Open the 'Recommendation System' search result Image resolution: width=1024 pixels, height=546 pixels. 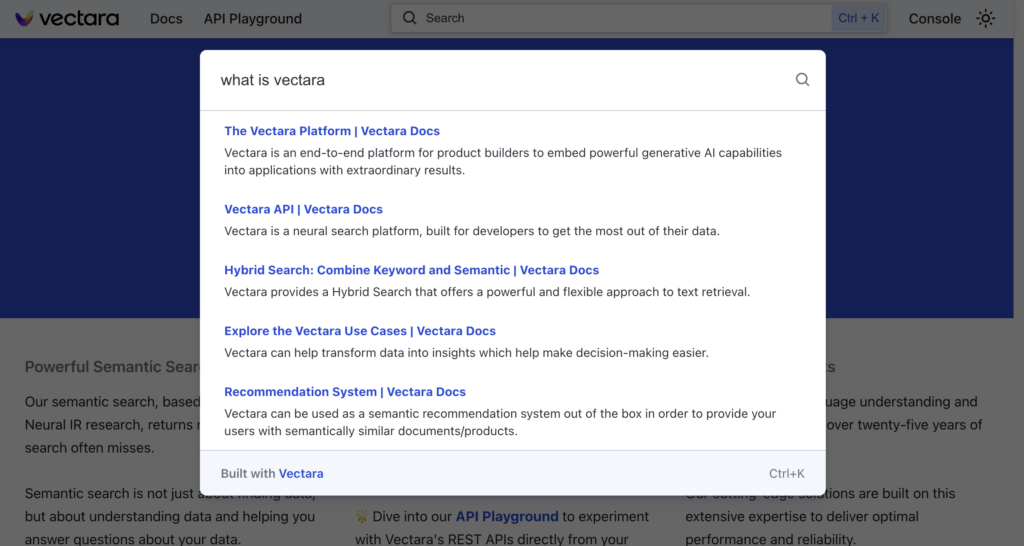tap(345, 392)
